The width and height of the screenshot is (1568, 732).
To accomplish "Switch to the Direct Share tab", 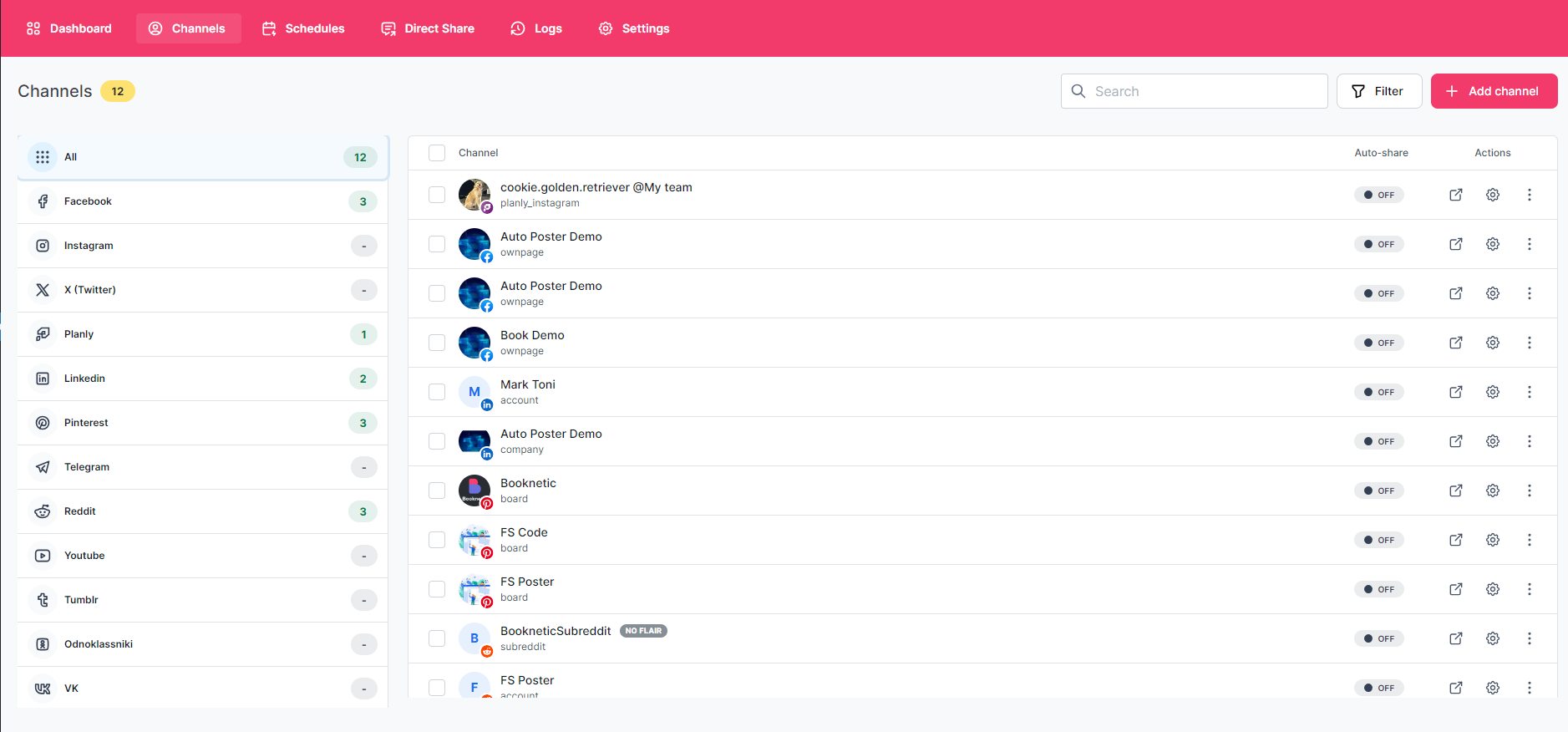I will coord(428,28).
